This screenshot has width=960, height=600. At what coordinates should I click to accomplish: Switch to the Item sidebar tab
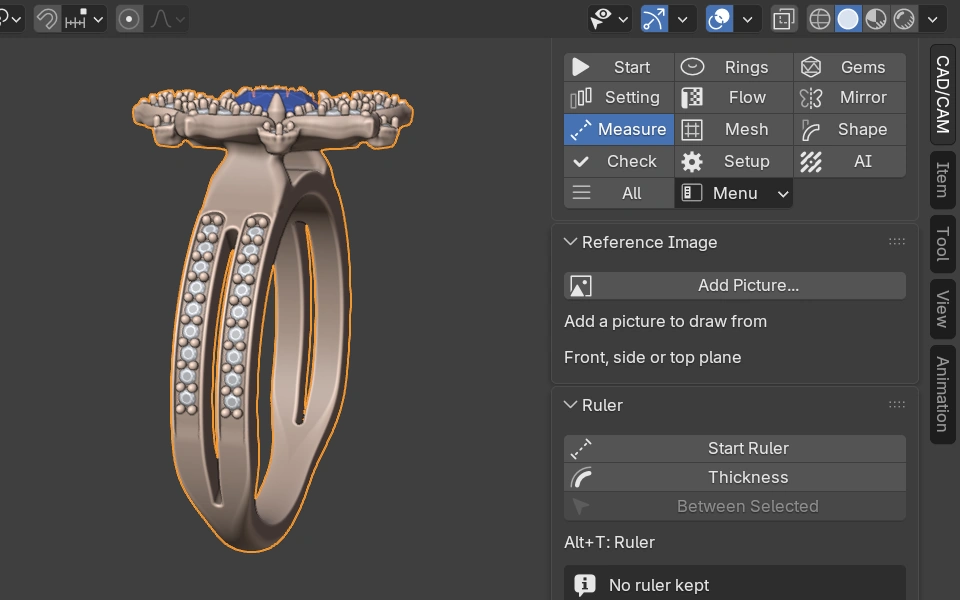click(x=943, y=180)
